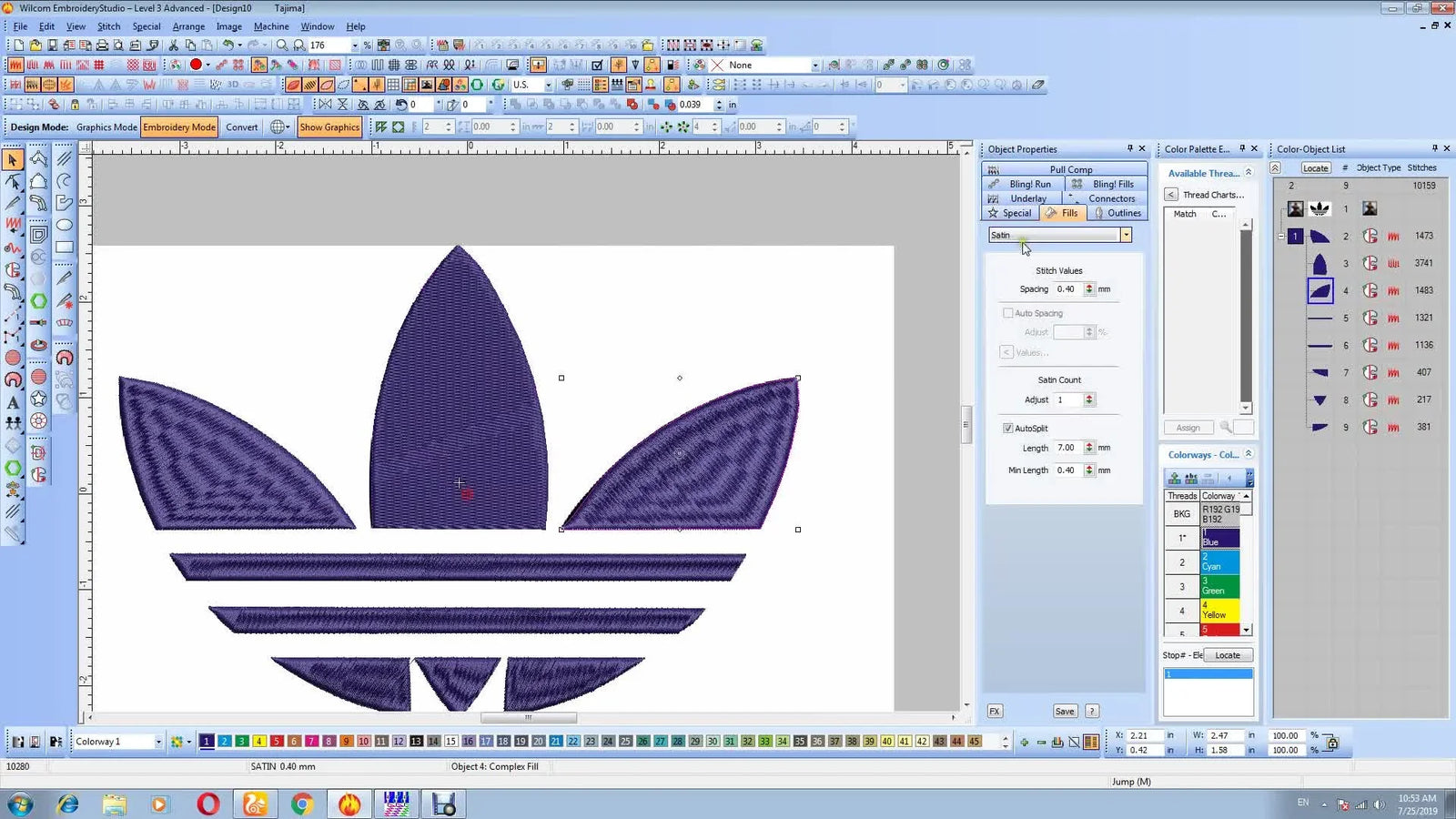Click the Open design folder icon
This screenshot has height=819, width=1456.
tap(35, 45)
